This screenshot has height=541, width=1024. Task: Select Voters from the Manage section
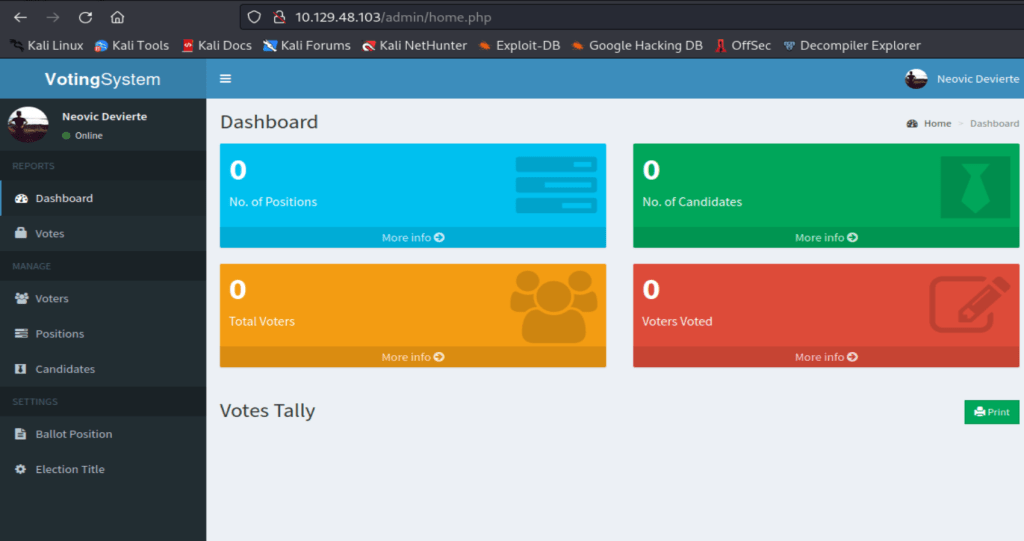pyautogui.click(x=52, y=299)
